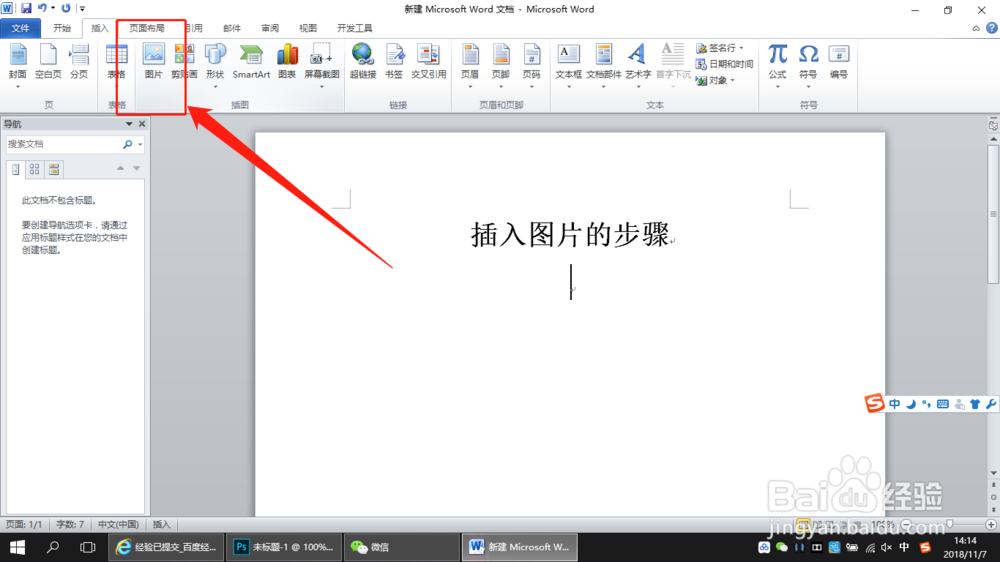This screenshot has width=1000, height=562.
Task: Insert Clip Art (剪贴画)
Action: coord(184,62)
